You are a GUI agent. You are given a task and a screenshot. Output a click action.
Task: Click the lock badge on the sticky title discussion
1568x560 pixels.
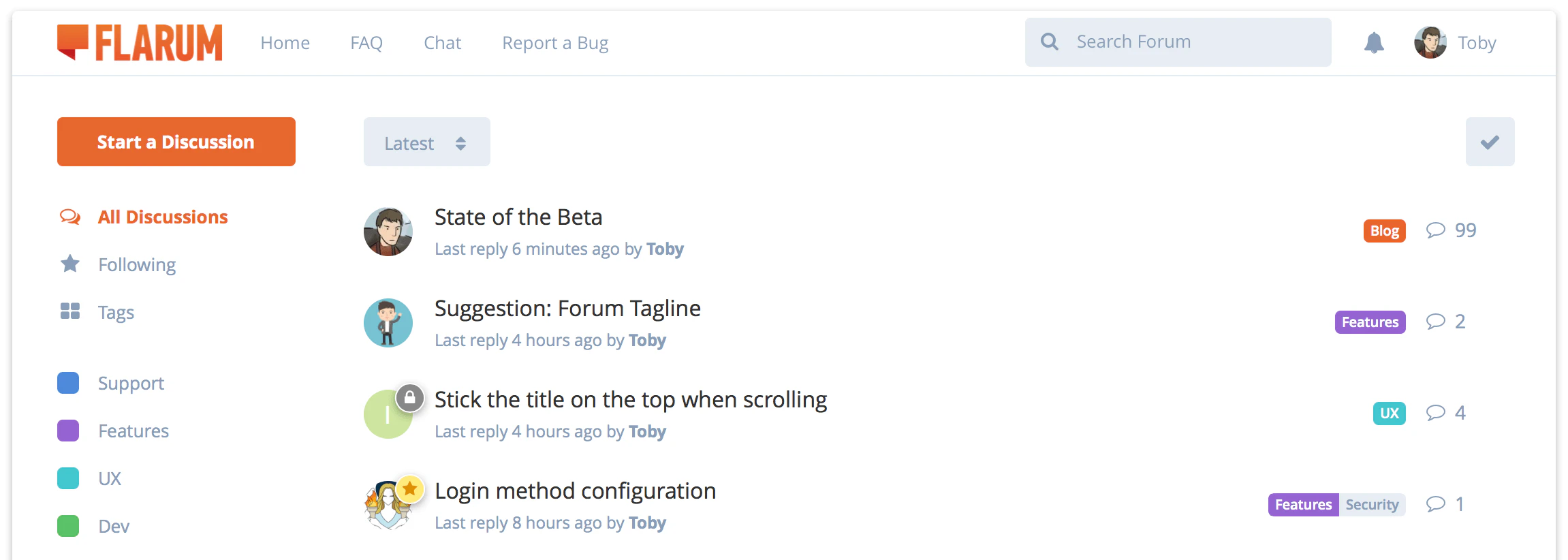[410, 397]
